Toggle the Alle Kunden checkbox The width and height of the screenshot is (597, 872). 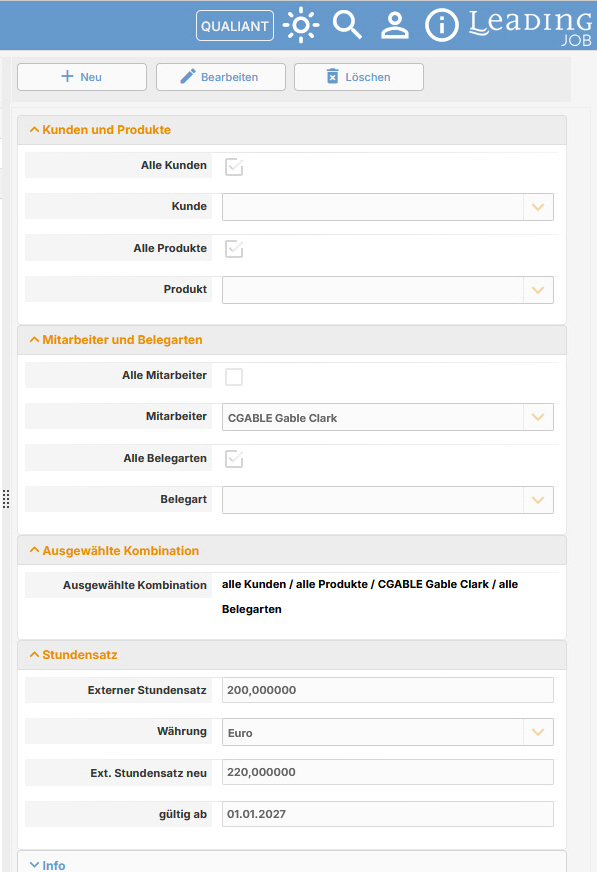(234, 166)
